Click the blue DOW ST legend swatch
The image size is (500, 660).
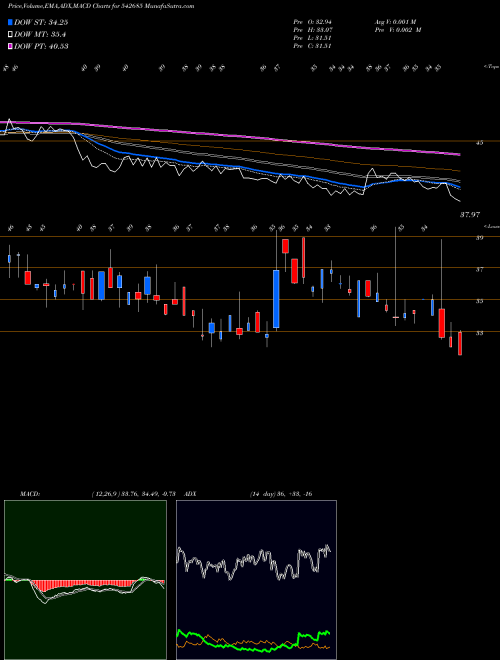click(x=11, y=23)
